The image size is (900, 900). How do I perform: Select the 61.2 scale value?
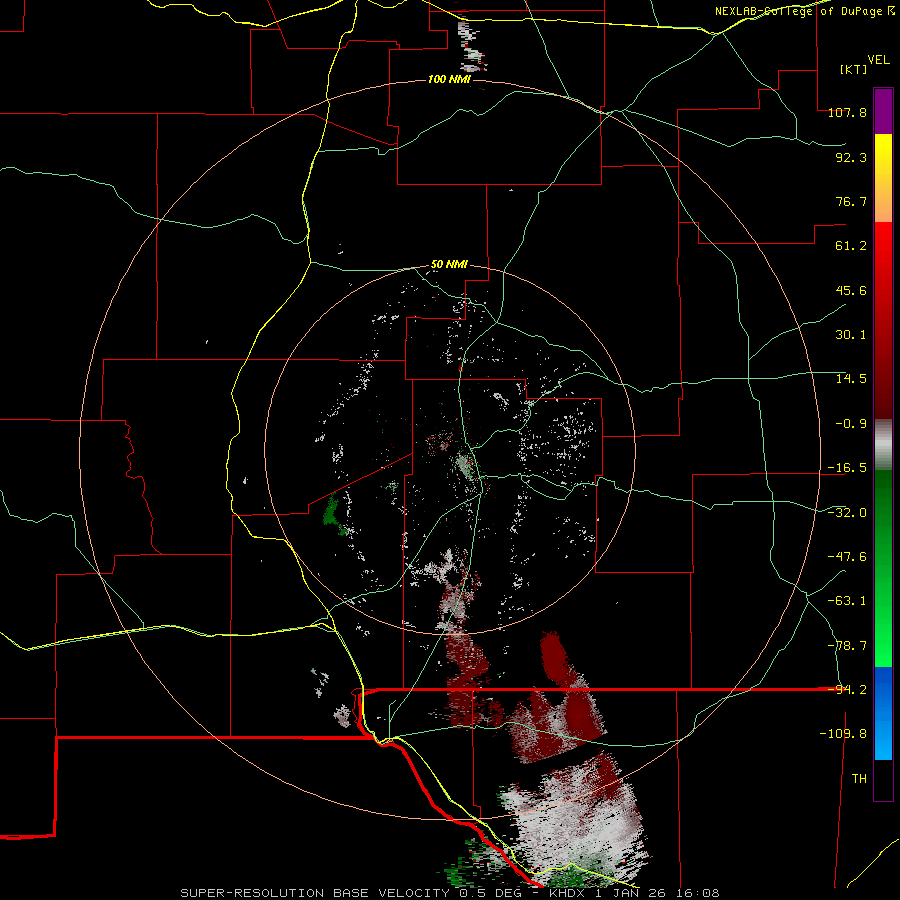(851, 246)
